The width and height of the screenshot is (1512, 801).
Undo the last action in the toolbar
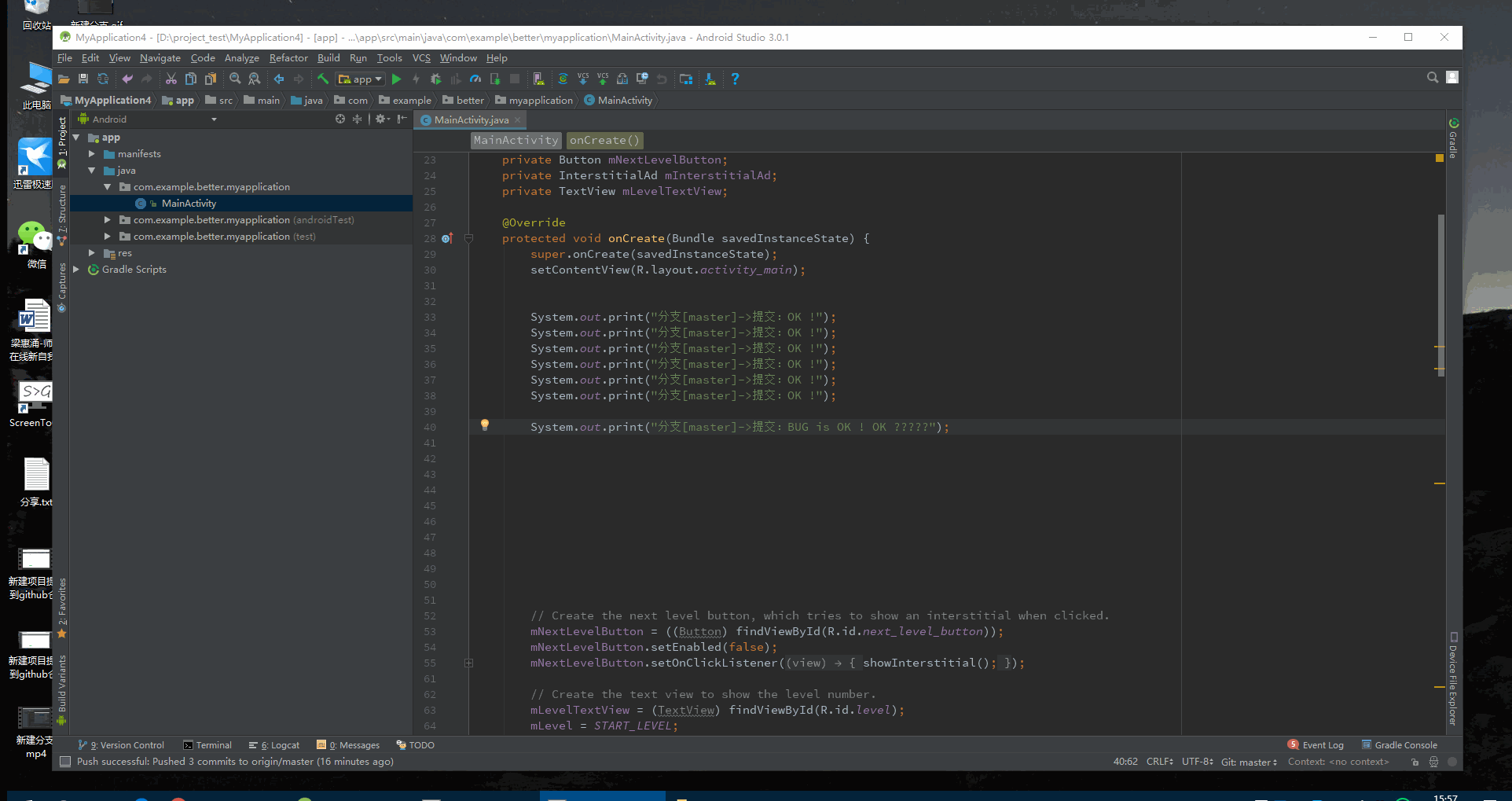pos(127,79)
